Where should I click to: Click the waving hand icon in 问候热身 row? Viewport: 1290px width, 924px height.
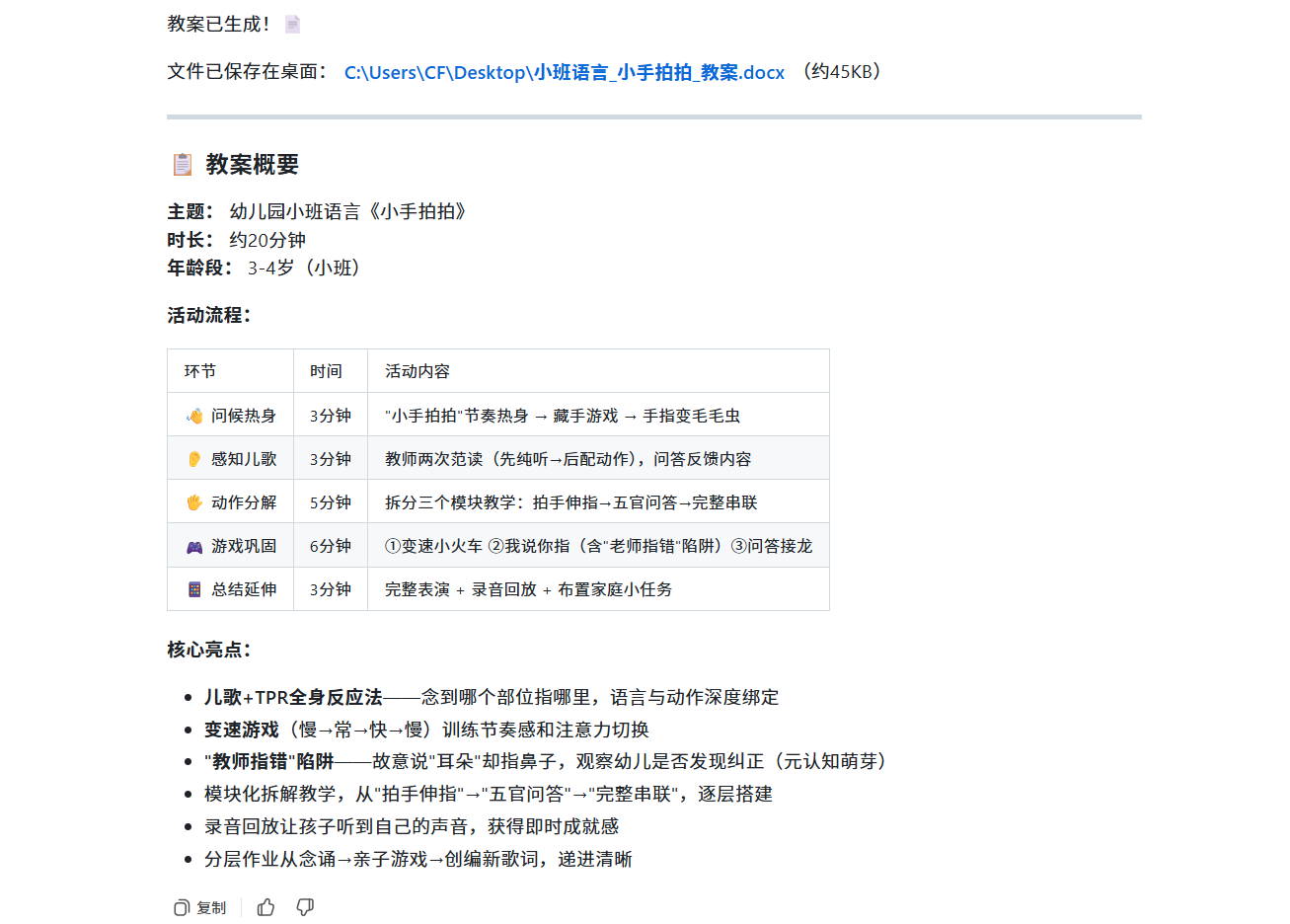tap(194, 416)
